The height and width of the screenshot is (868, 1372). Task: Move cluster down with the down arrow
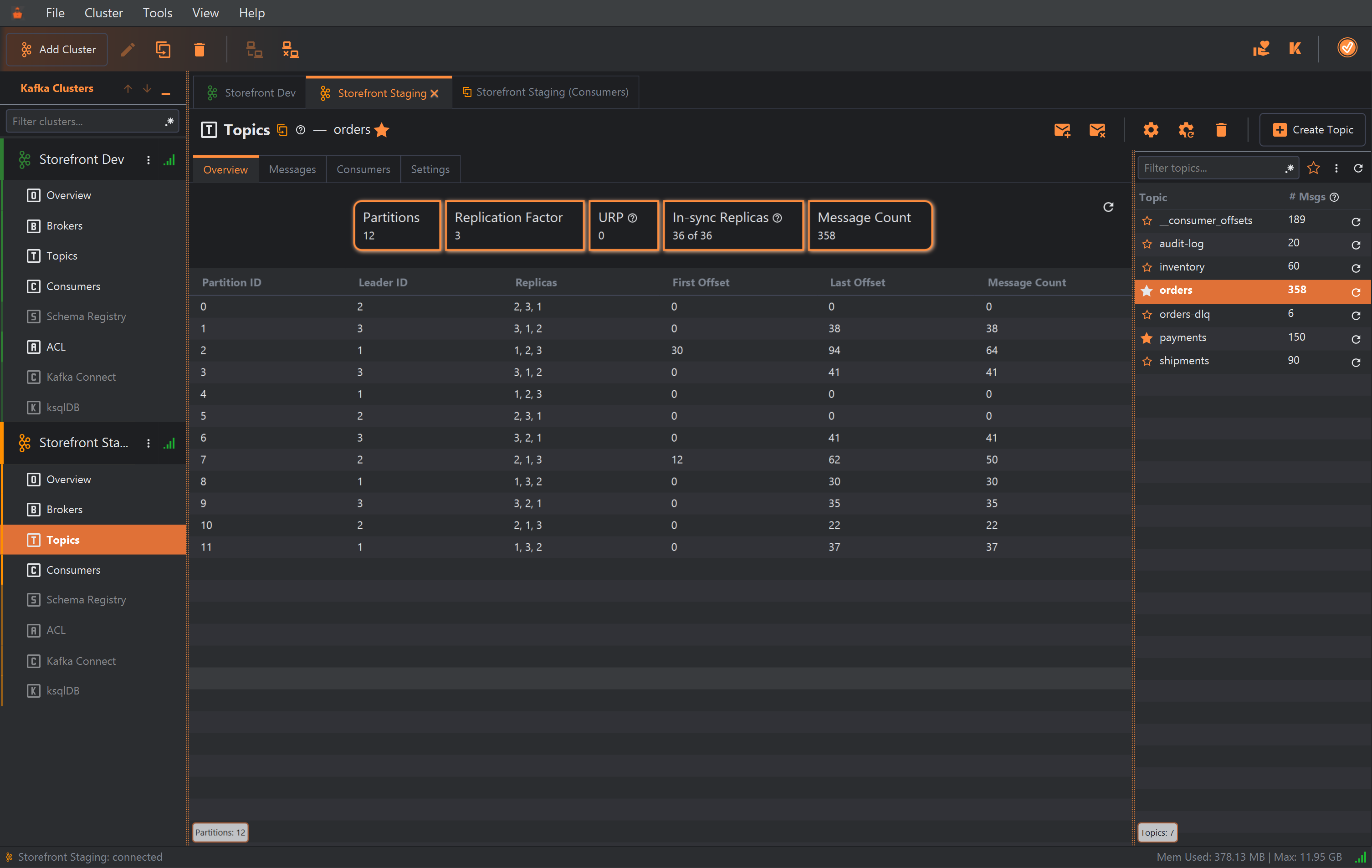[x=147, y=88]
